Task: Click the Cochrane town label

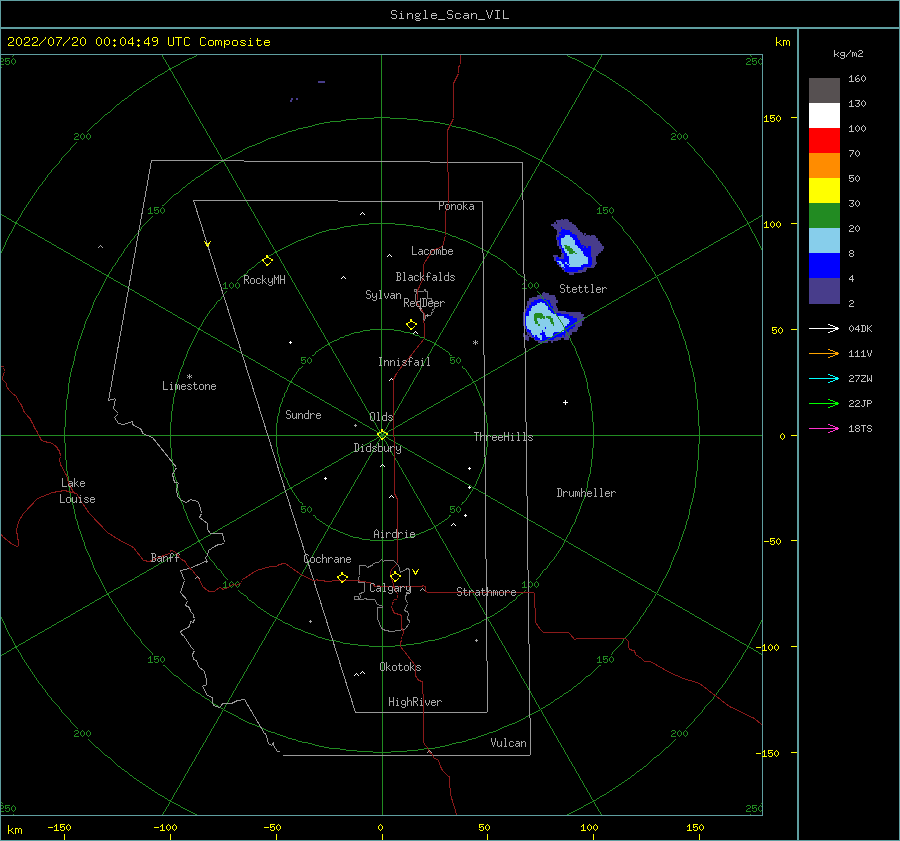Action: tap(327, 559)
